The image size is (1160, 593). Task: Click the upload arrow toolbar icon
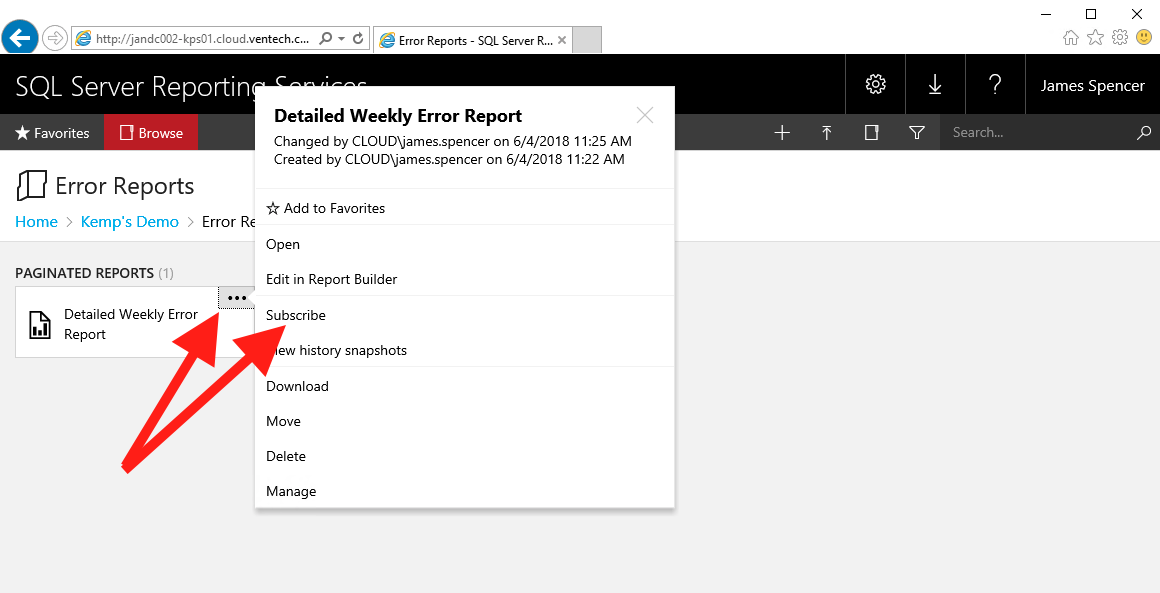[827, 133]
